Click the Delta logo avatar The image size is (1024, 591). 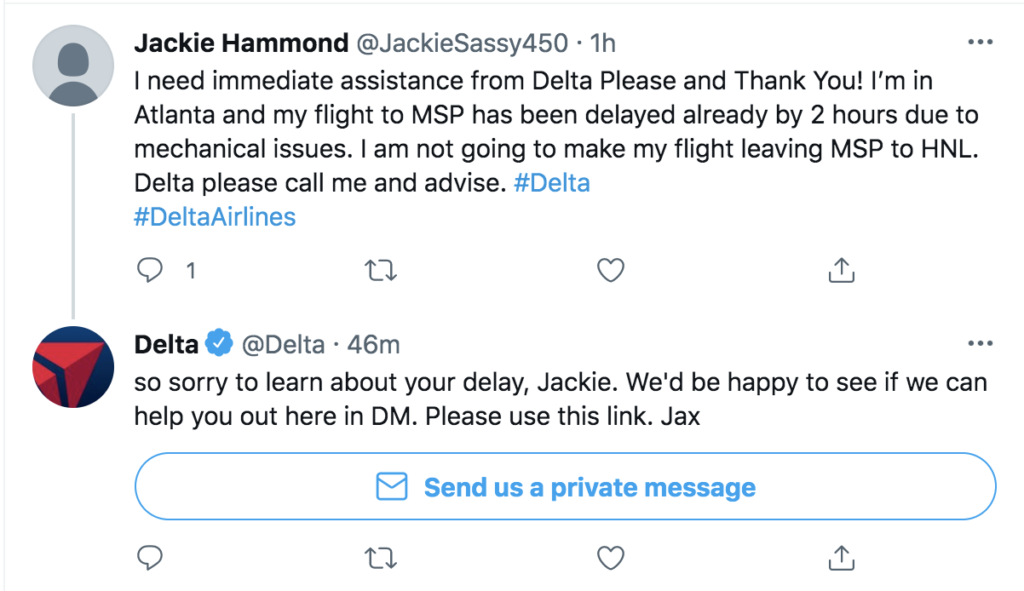tap(73, 367)
